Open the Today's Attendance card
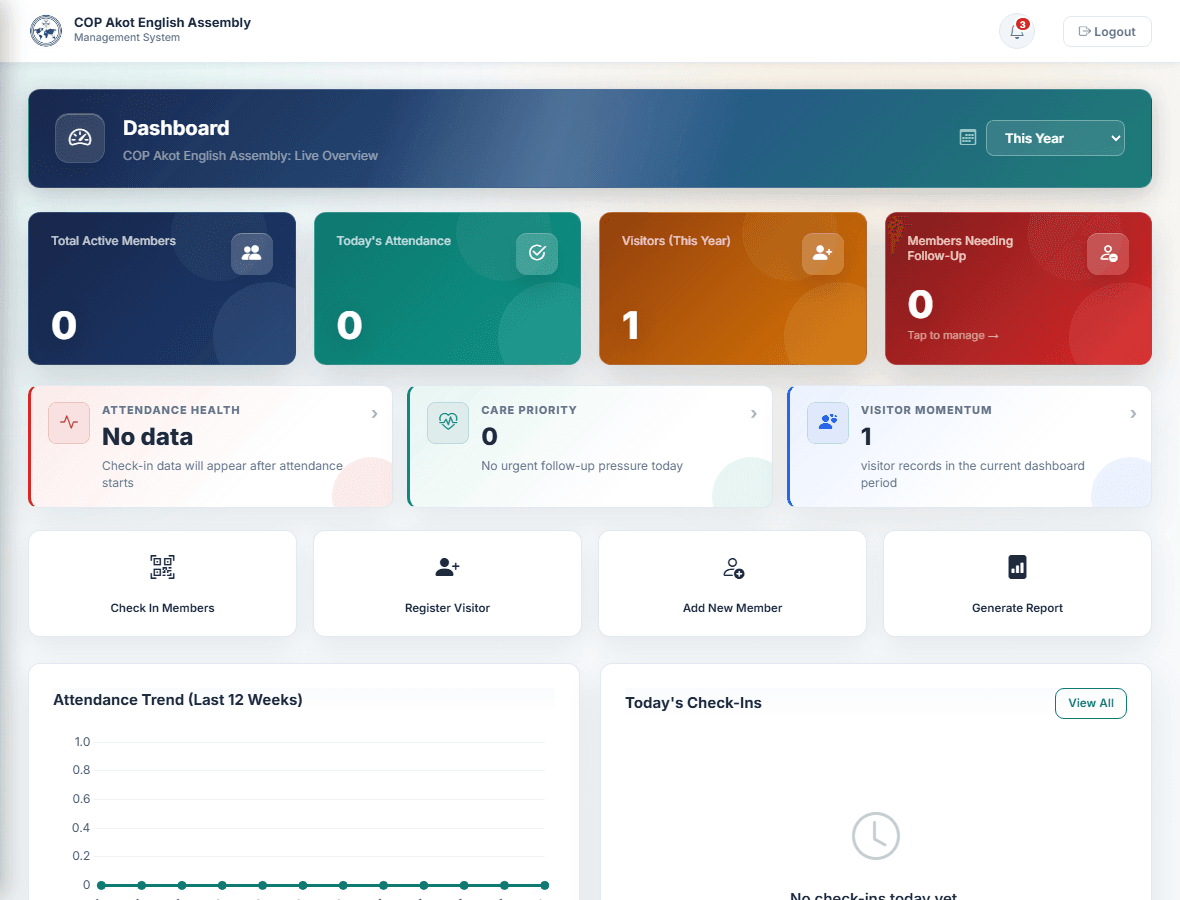Image resolution: width=1180 pixels, height=900 pixels. pos(447,288)
